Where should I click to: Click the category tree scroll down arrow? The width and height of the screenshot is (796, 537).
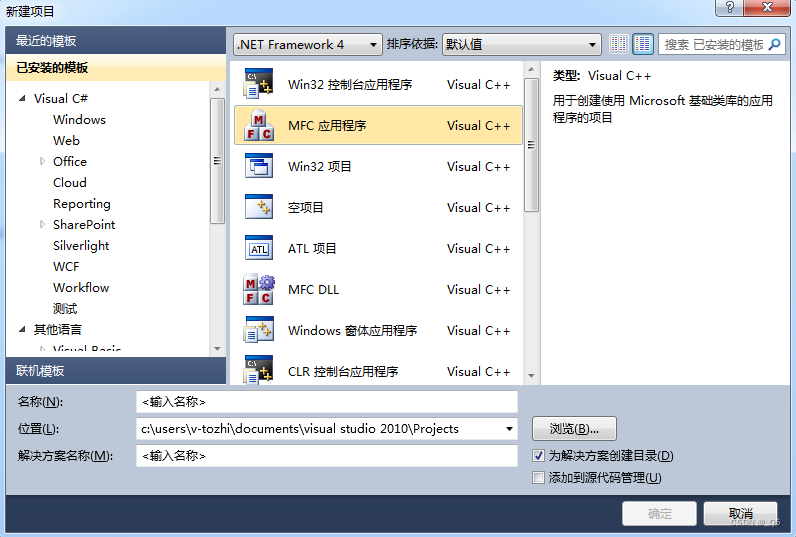217,349
